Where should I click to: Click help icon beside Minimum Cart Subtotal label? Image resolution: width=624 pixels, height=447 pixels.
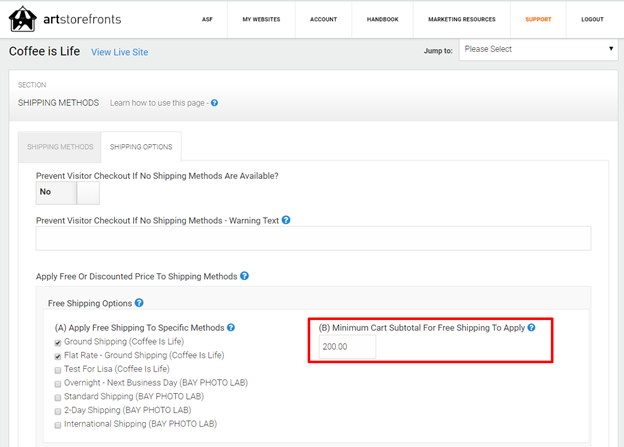click(x=531, y=327)
